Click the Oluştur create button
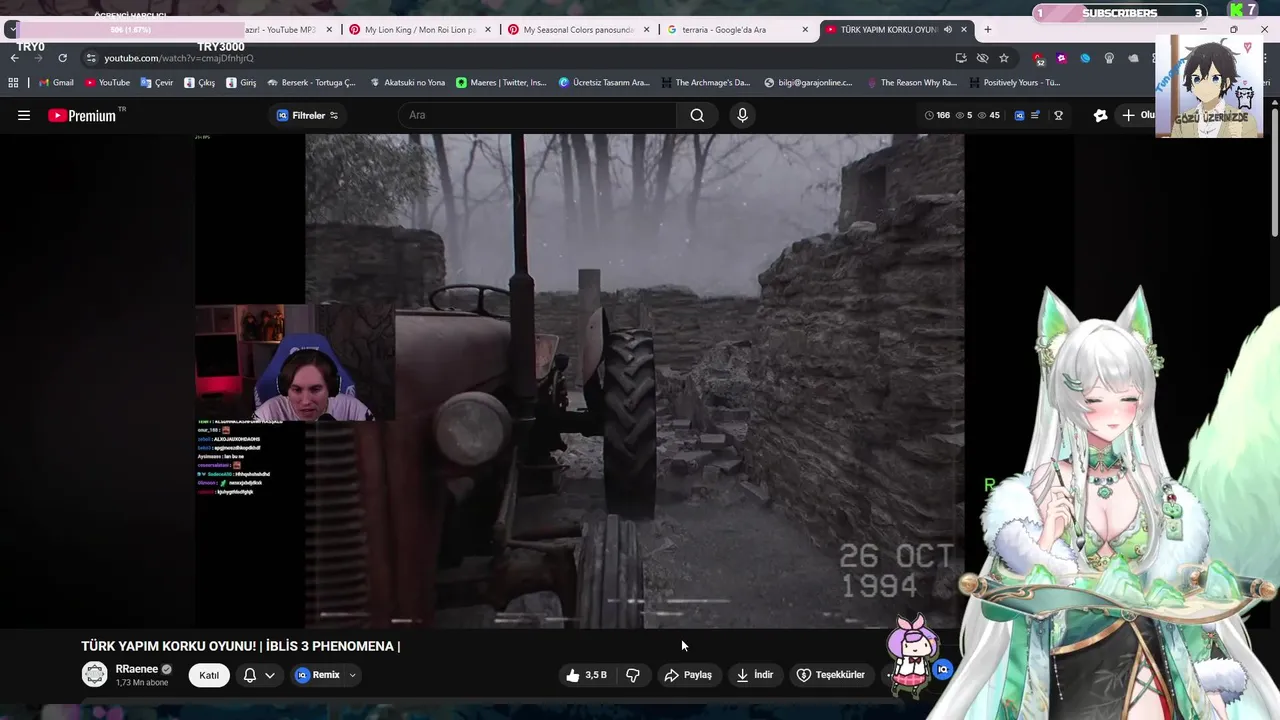Image resolution: width=1280 pixels, height=720 pixels. pos(1137,116)
